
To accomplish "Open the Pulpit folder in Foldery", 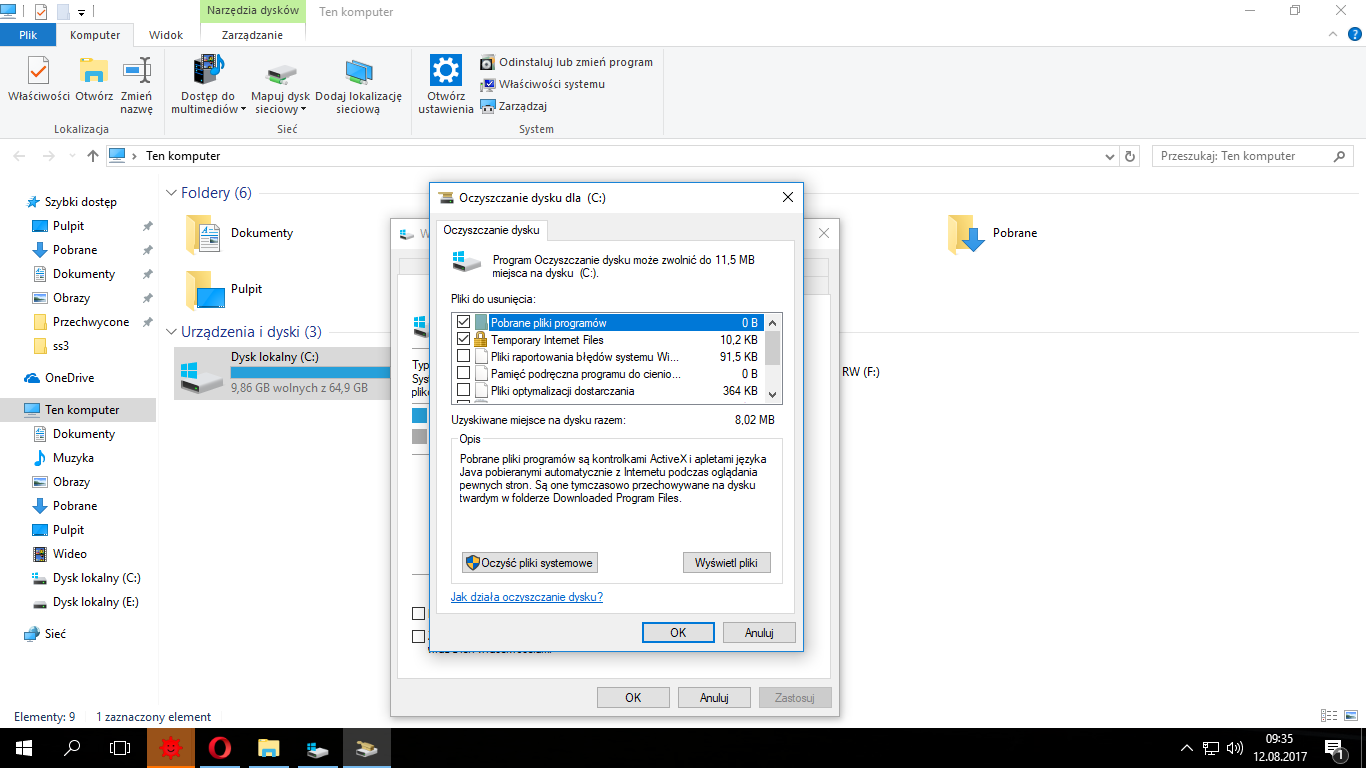I will tap(224, 289).
